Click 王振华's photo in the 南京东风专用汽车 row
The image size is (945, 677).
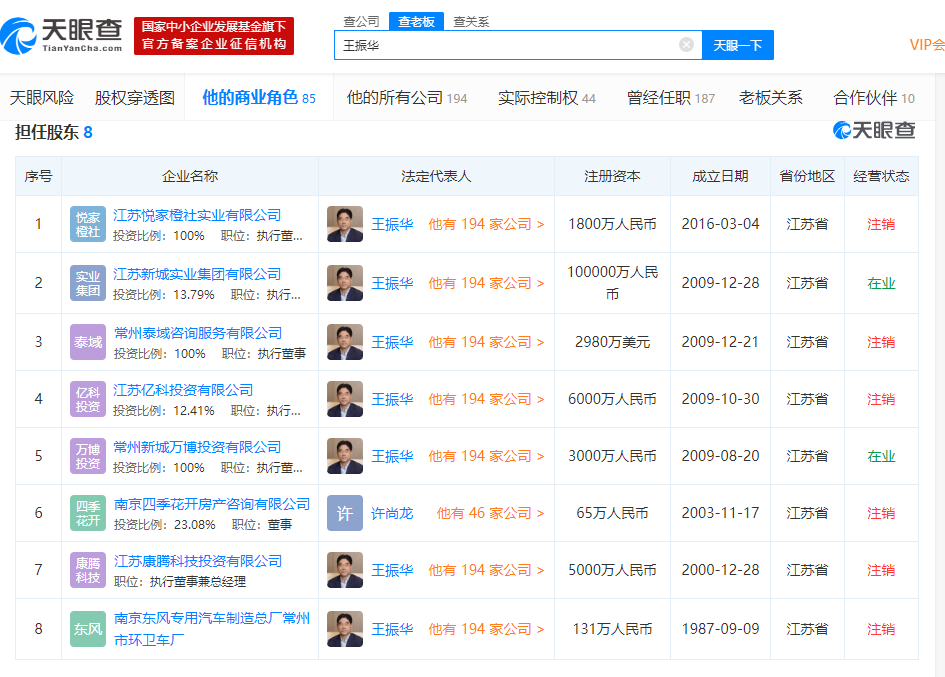point(345,629)
